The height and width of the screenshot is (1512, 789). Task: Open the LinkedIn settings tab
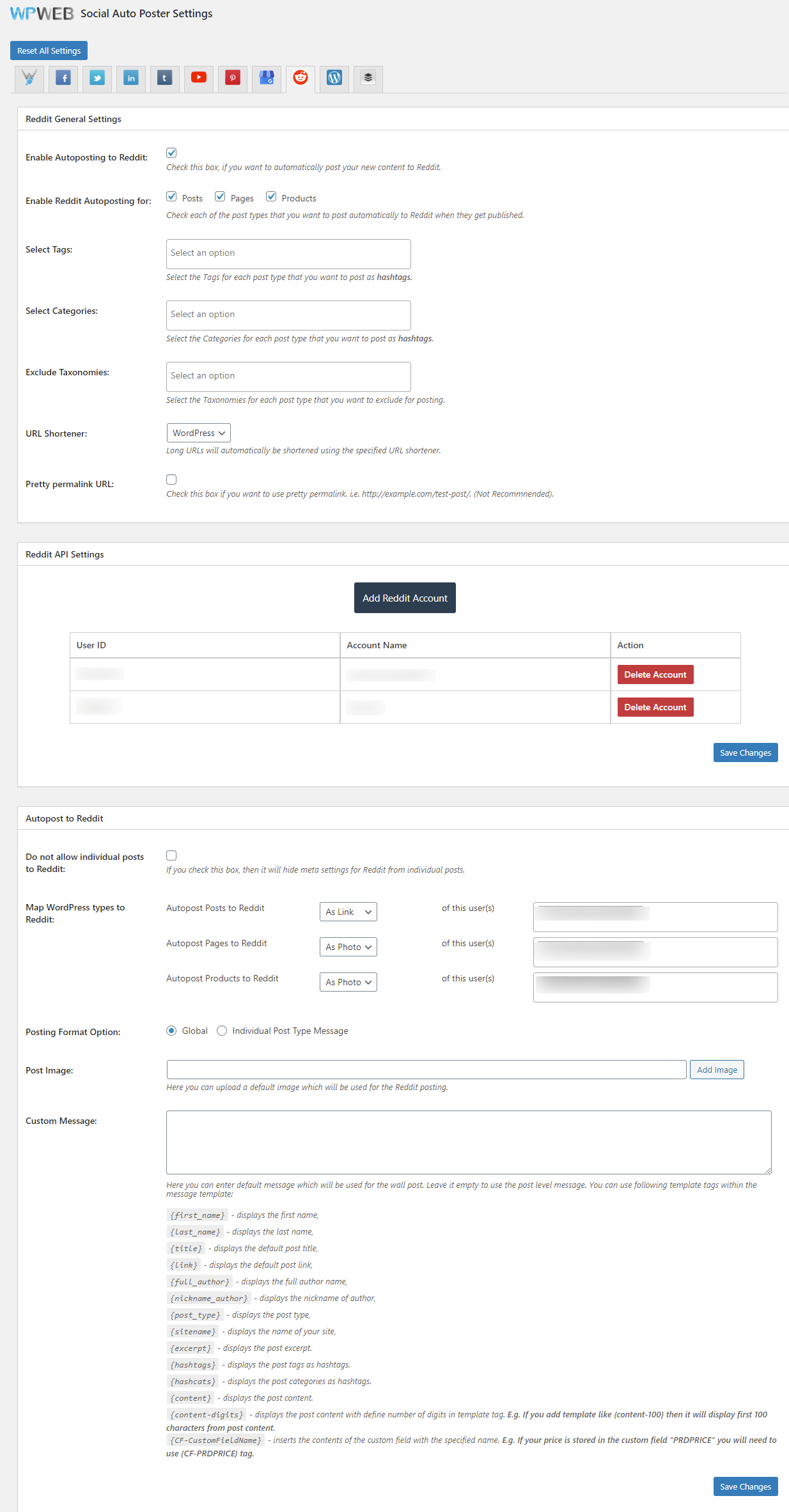click(131, 78)
